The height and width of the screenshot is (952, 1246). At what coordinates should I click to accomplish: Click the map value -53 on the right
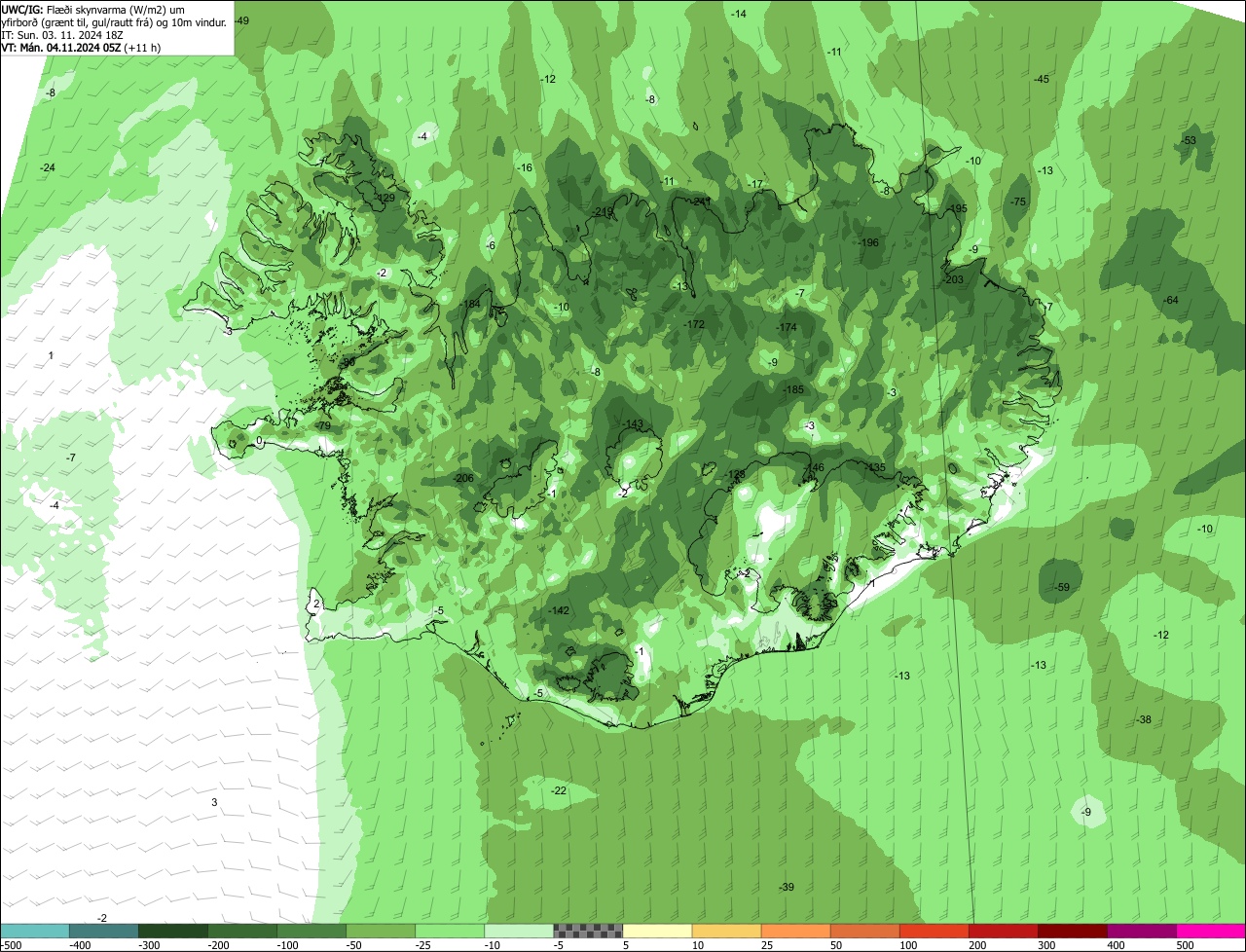click(1189, 141)
